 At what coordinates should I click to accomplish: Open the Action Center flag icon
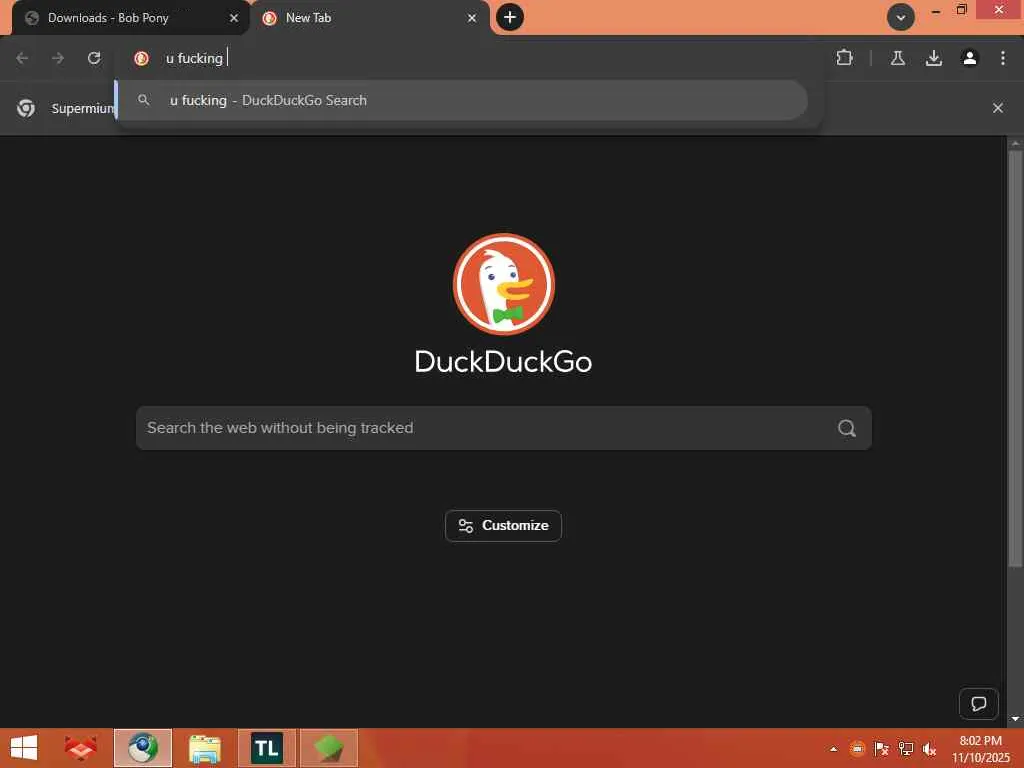point(881,749)
